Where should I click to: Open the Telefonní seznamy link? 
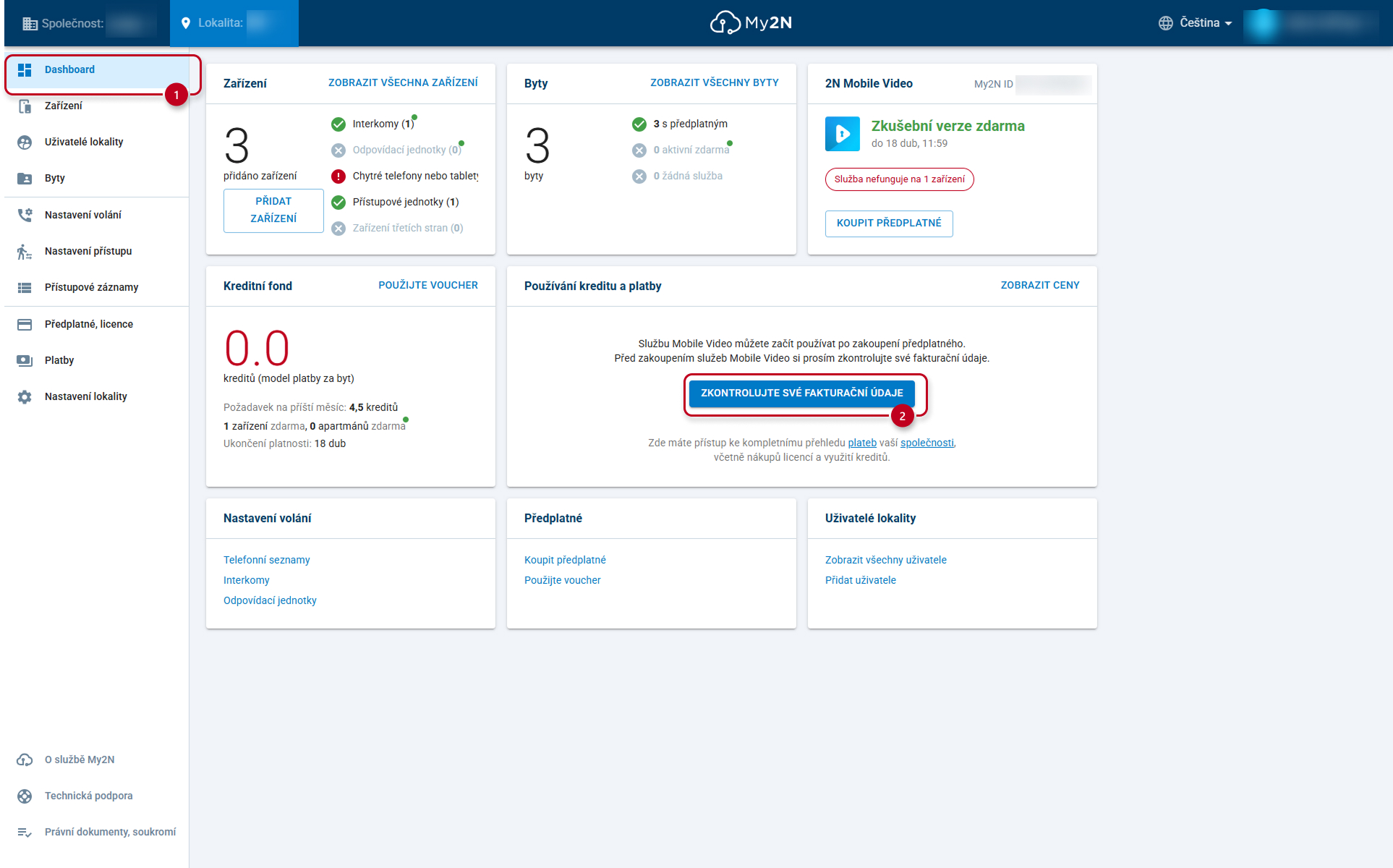click(267, 560)
